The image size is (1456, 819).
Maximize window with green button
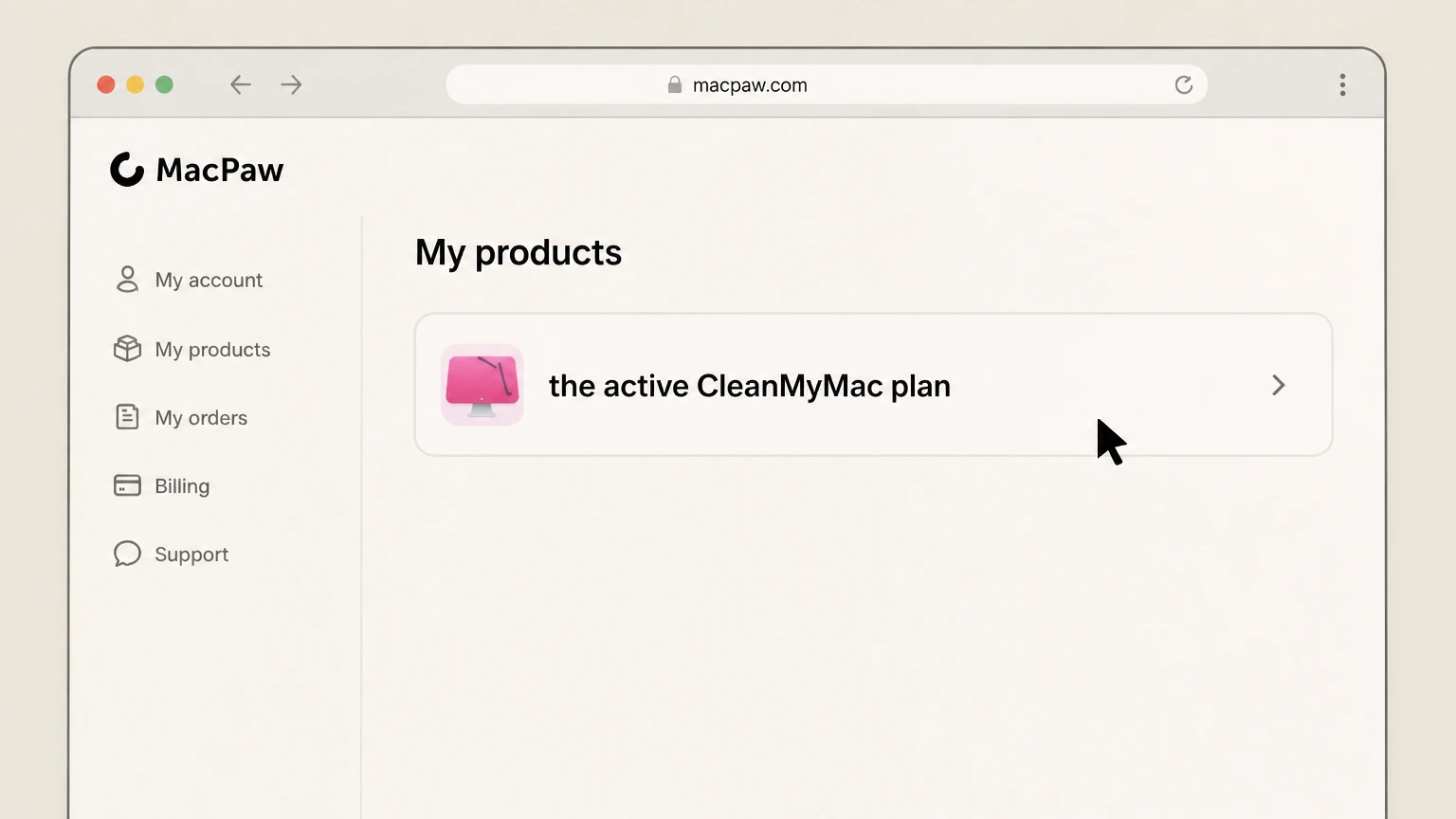coord(164,84)
